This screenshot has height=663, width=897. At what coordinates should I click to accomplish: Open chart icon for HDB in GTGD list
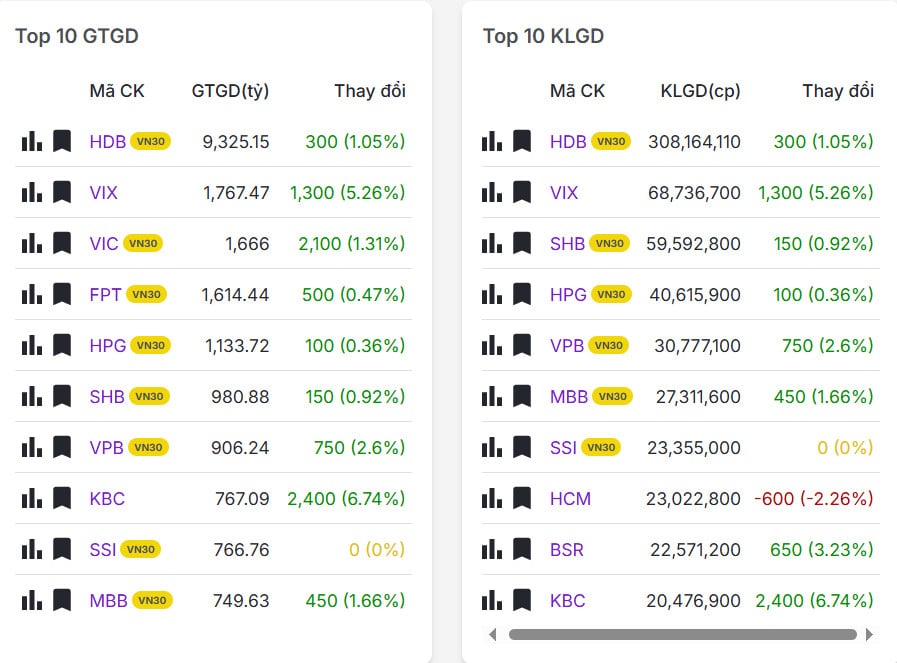[x=32, y=141]
